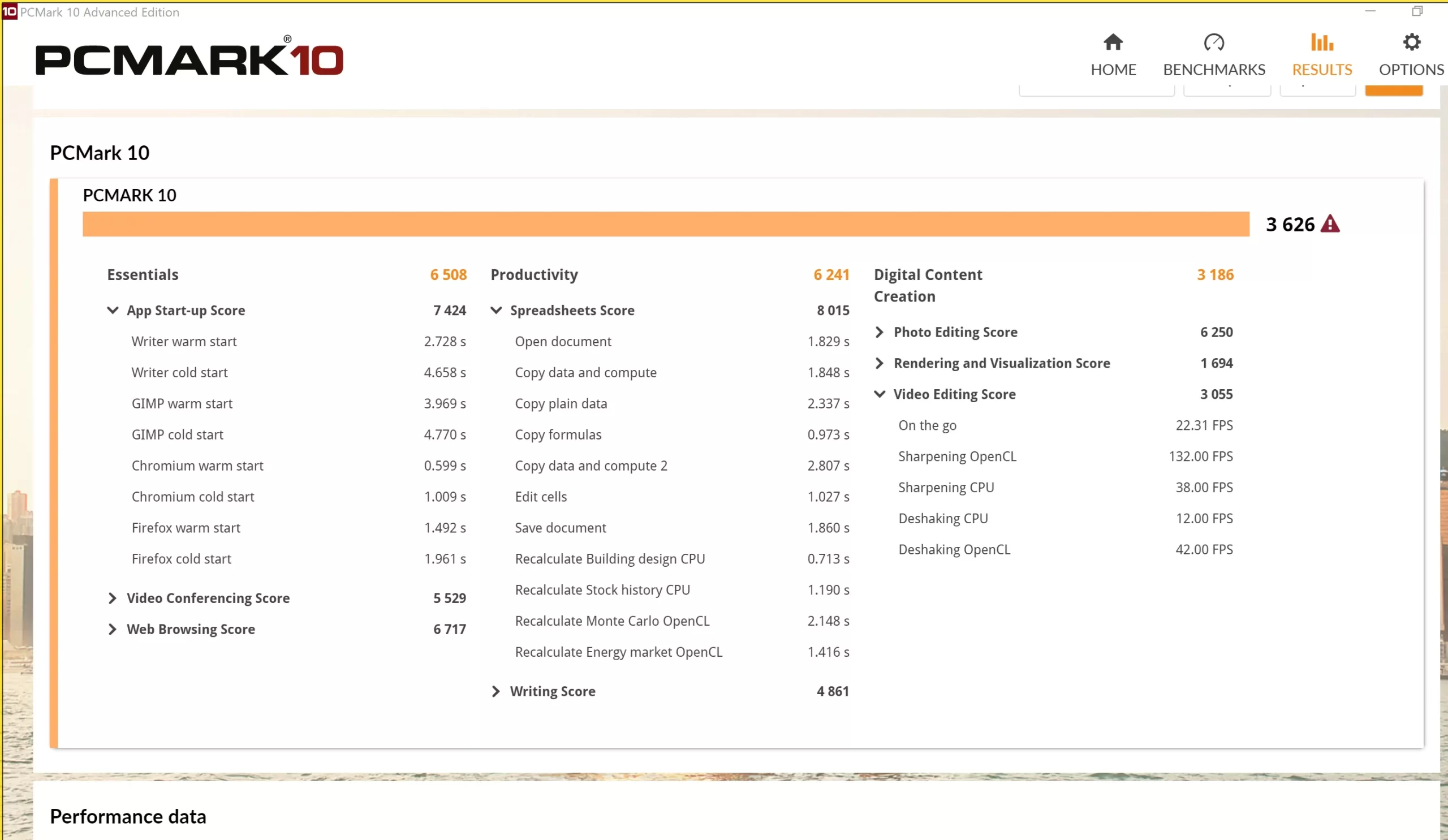Click the Essentials score 6 508
Image resolution: width=1448 pixels, height=840 pixels.
pos(448,275)
